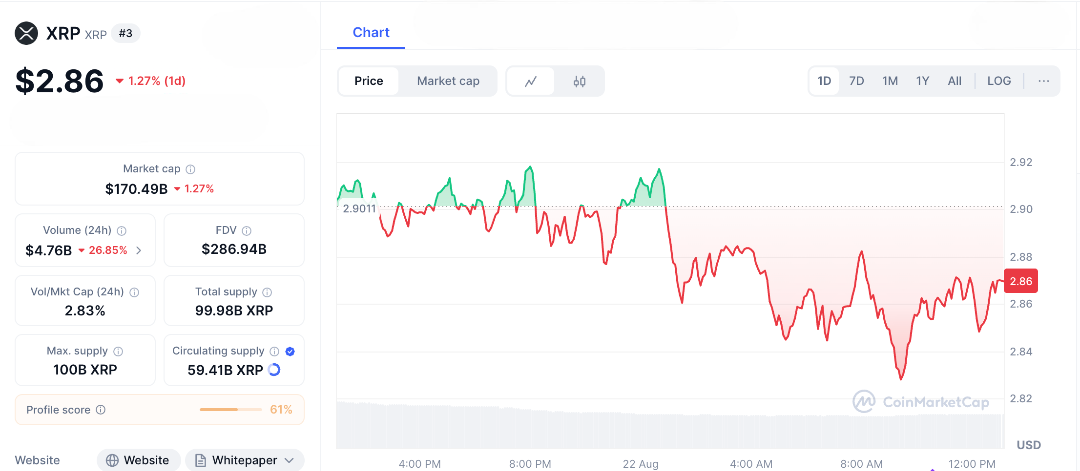The image size is (1080, 471).
Task: Open the chart more options ellipsis
Action: point(1043,81)
